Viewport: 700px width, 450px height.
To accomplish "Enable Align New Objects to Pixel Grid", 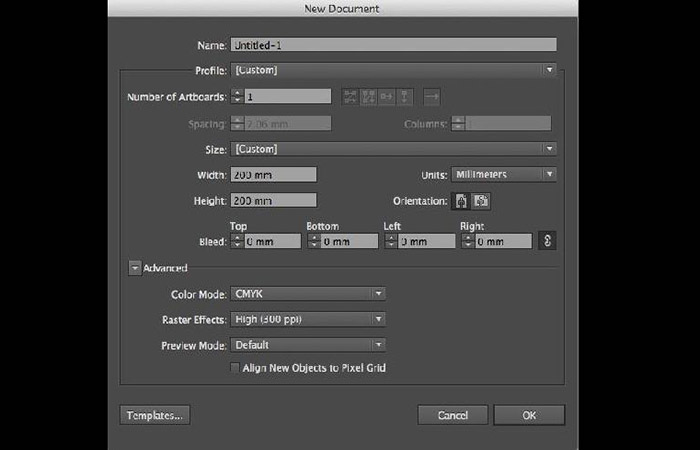I will 236,368.
